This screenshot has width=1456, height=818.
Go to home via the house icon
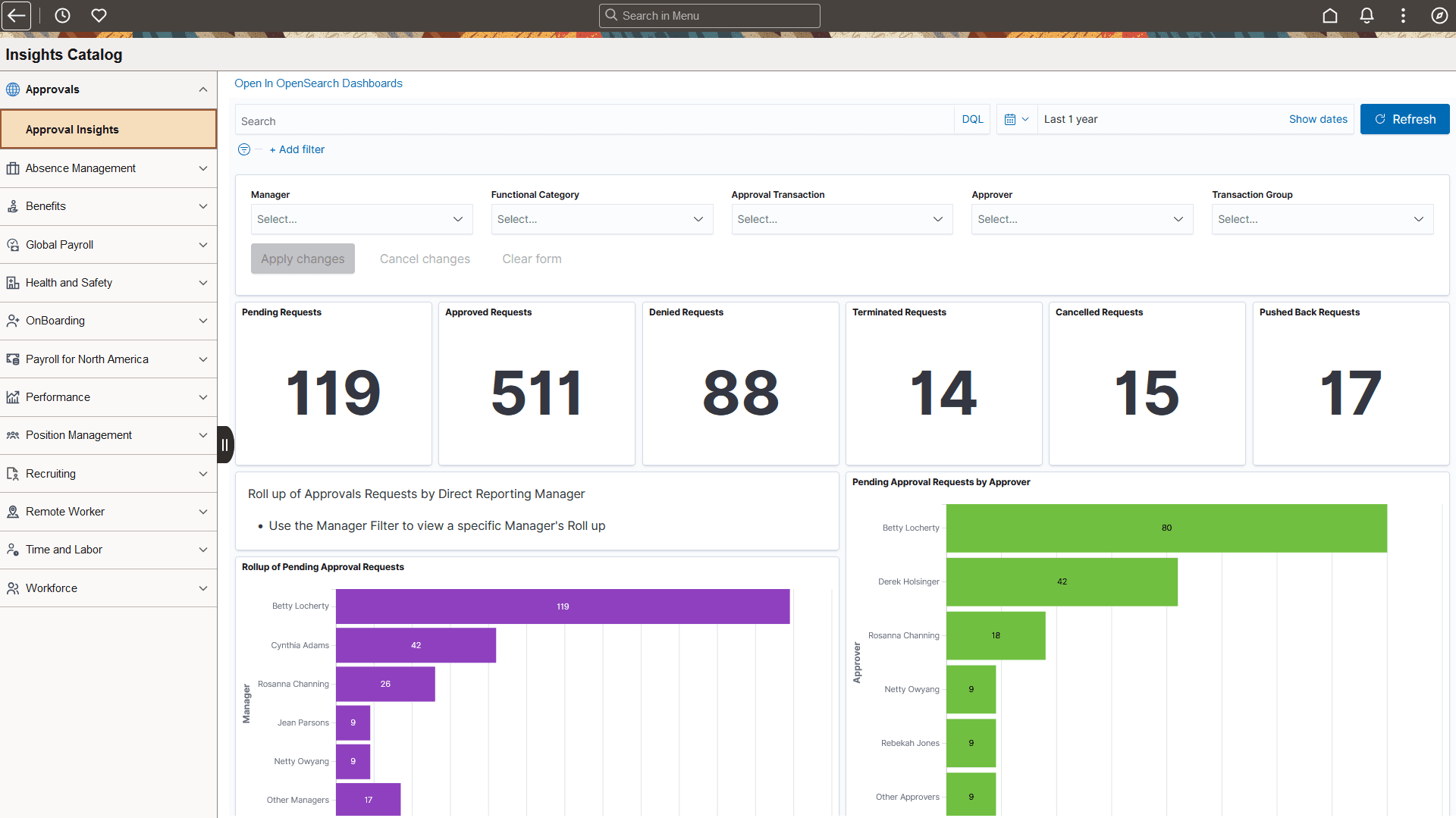pyautogui.click(x=1330, y=15)
